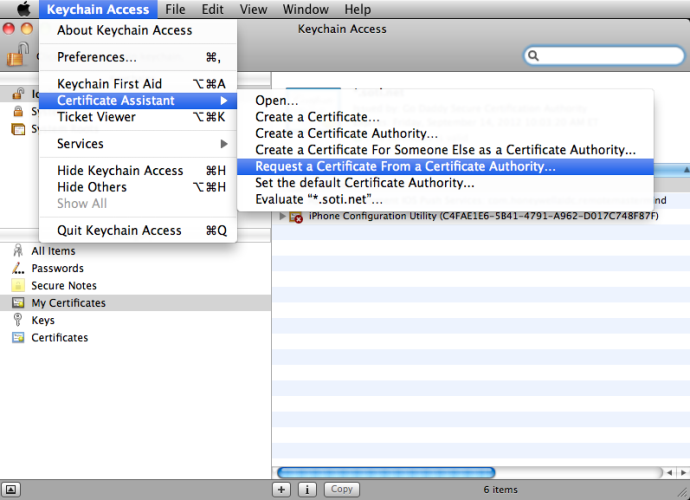
Task: Select the Keys category icon
Action: coord(18,320)
